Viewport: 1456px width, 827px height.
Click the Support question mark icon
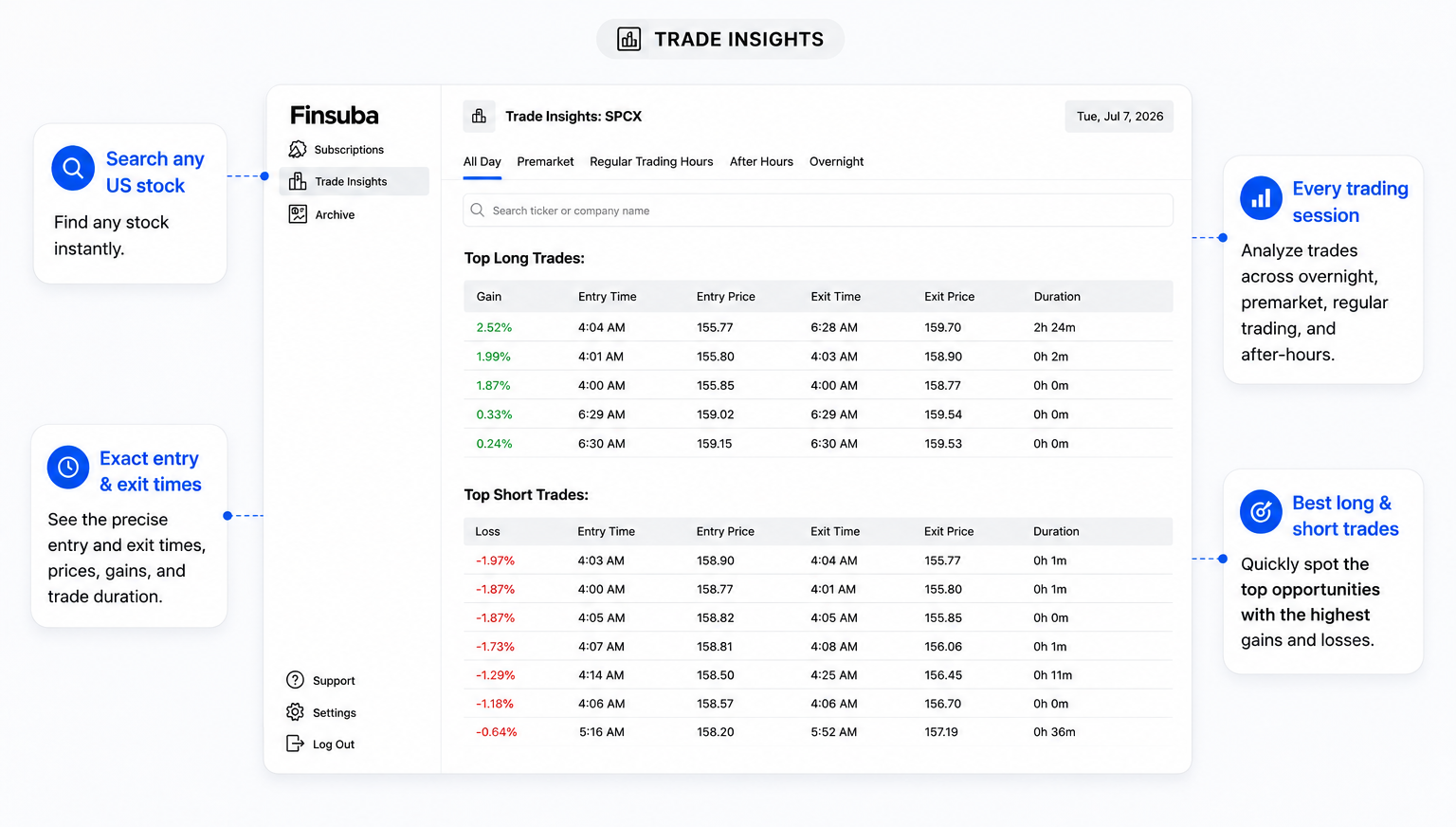(x=296, y=680)
